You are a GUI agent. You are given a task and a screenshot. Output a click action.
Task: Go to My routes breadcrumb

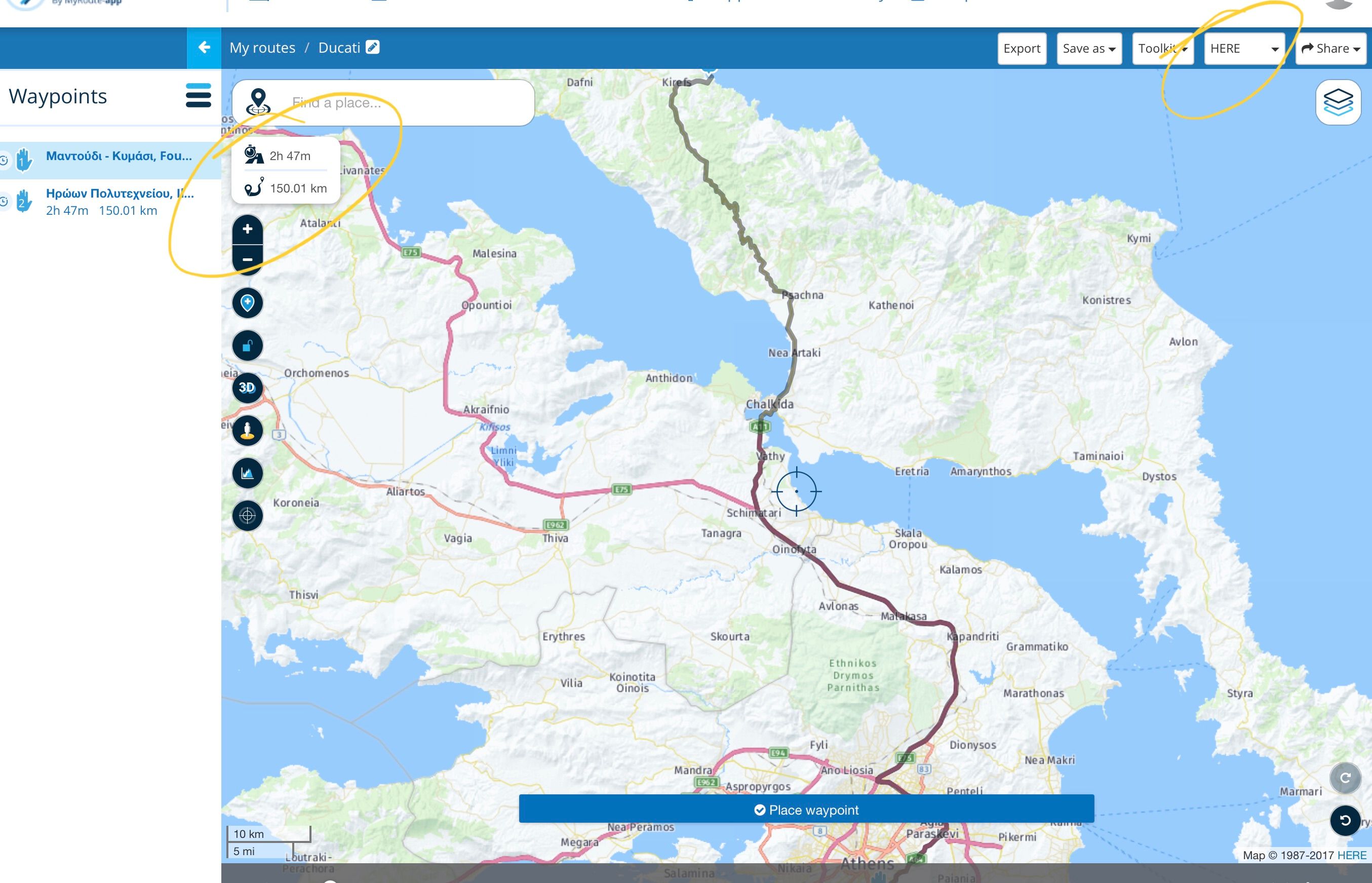pos(262,48)
